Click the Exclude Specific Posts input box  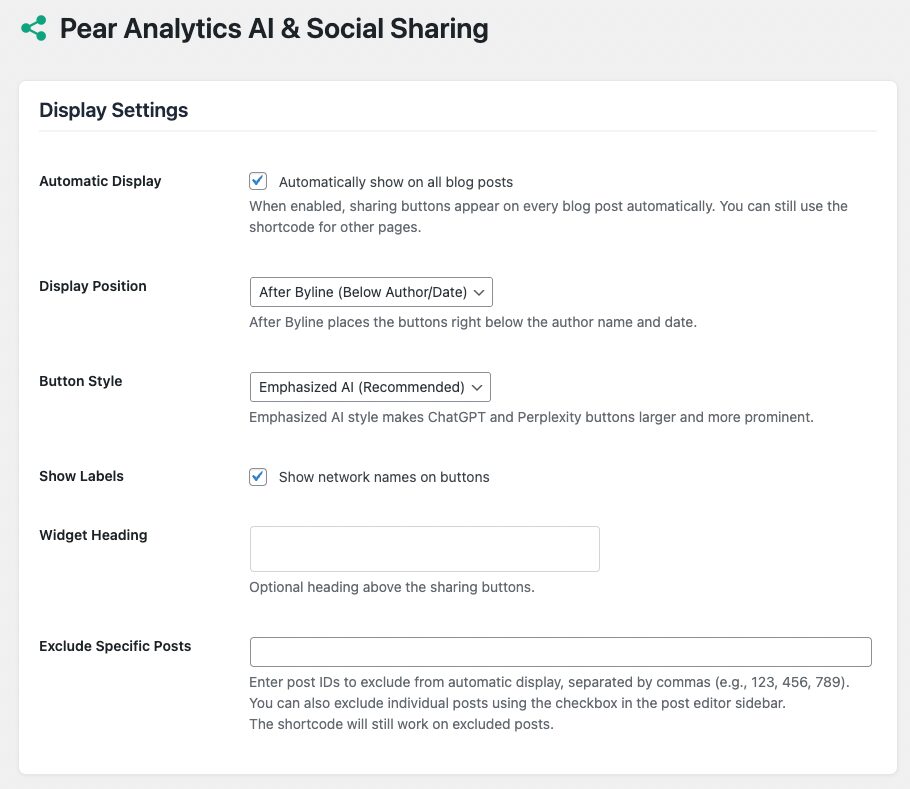(560, 651)
